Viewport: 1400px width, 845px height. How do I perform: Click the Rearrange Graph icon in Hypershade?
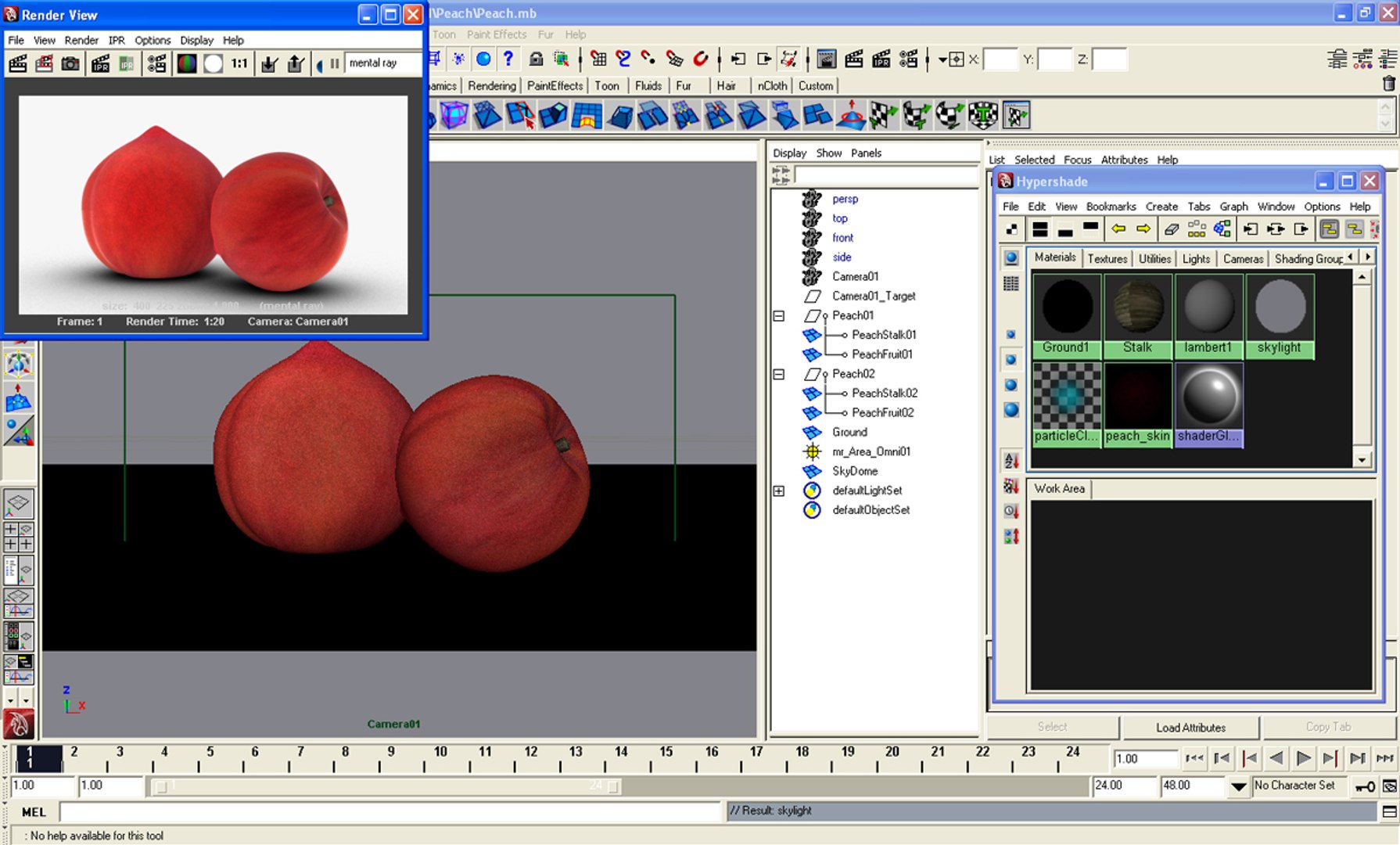click(1197, 228)
